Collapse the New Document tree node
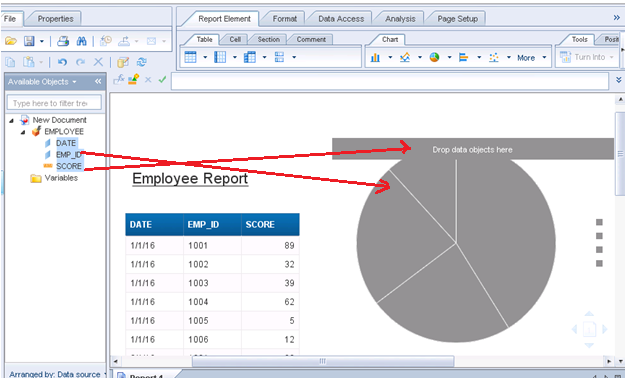This screenshot has width=628, height=380. pos(11,121)
